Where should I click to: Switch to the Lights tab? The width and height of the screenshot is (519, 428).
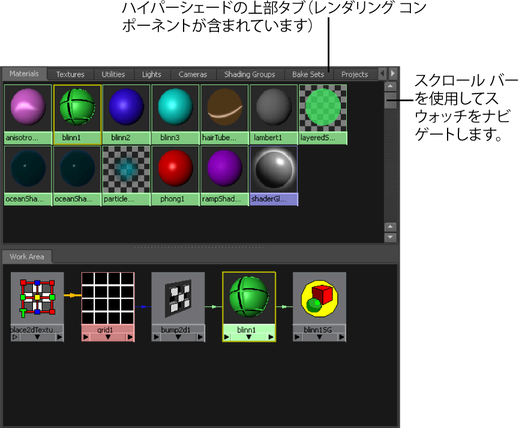(x=152, y=74)
